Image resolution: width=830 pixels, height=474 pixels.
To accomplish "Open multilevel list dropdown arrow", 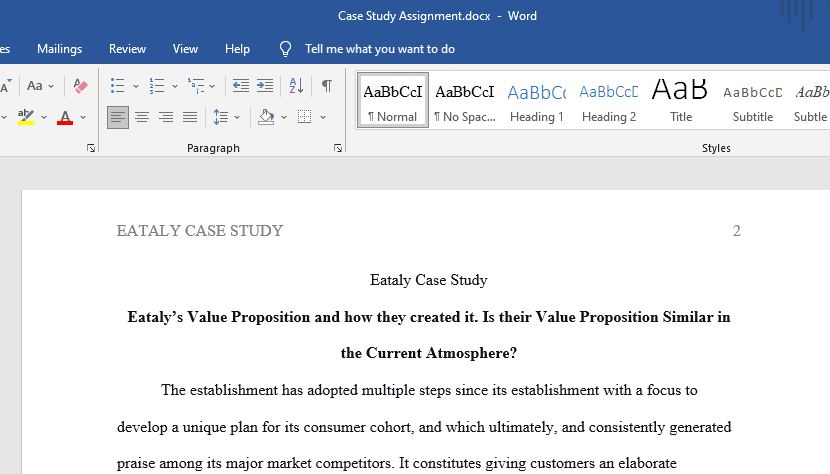I will point(212,86).
